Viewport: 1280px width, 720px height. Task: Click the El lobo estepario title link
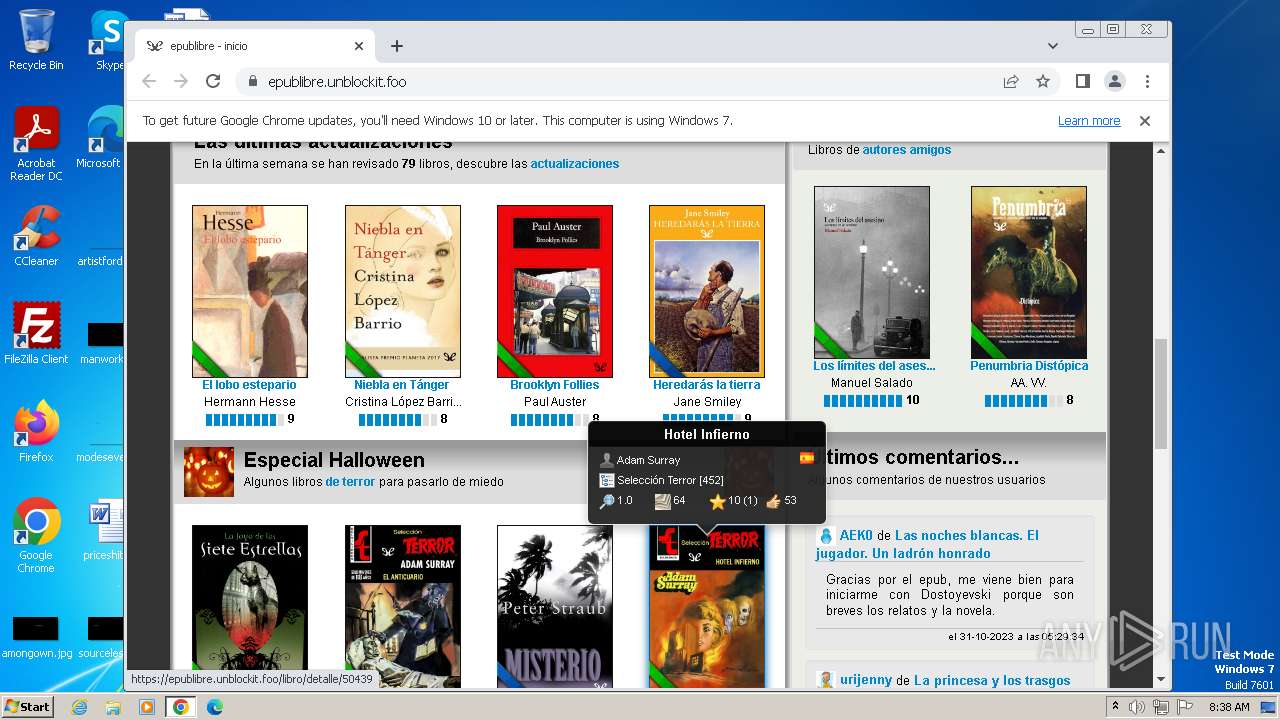click(x=249, y=385)
